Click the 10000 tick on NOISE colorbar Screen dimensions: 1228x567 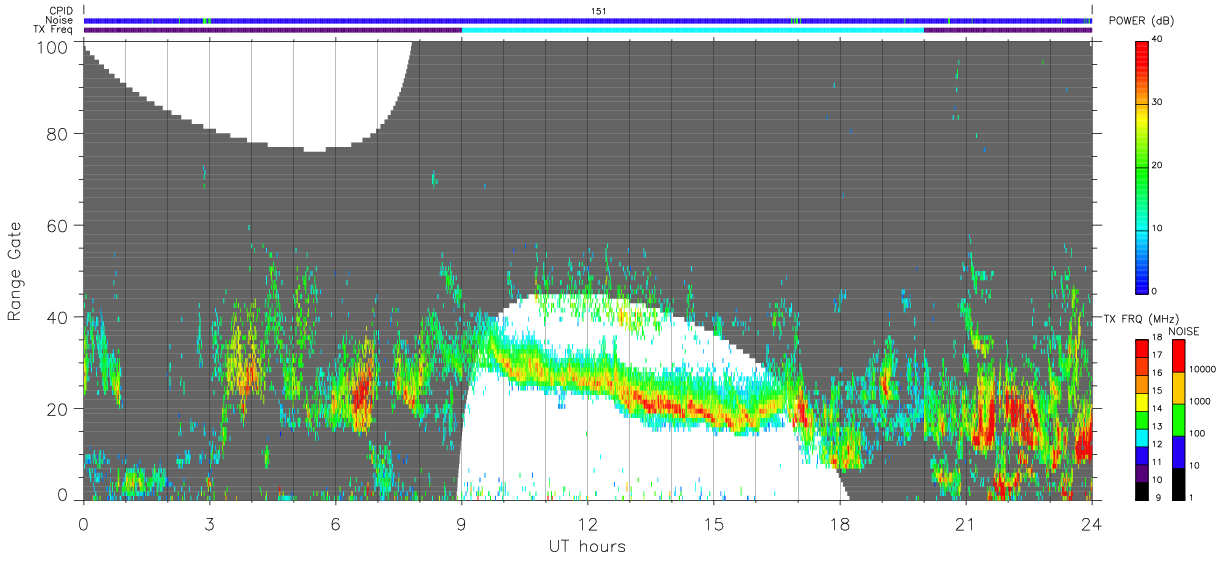point(1202,369)
